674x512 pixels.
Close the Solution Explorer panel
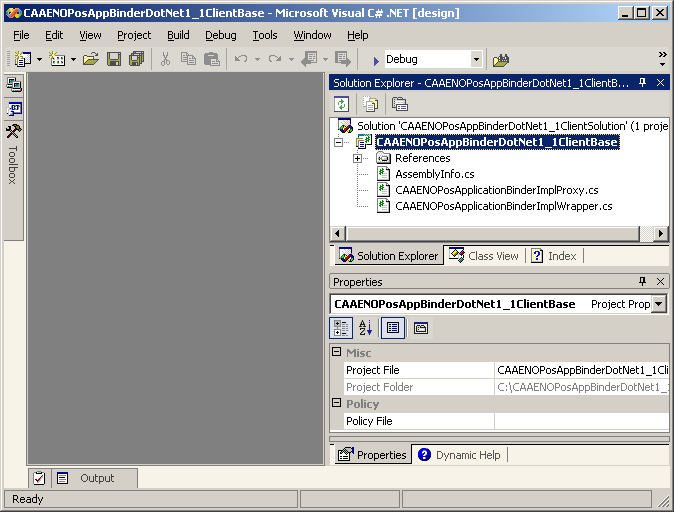pyautogui.click(x=661, y=83)
